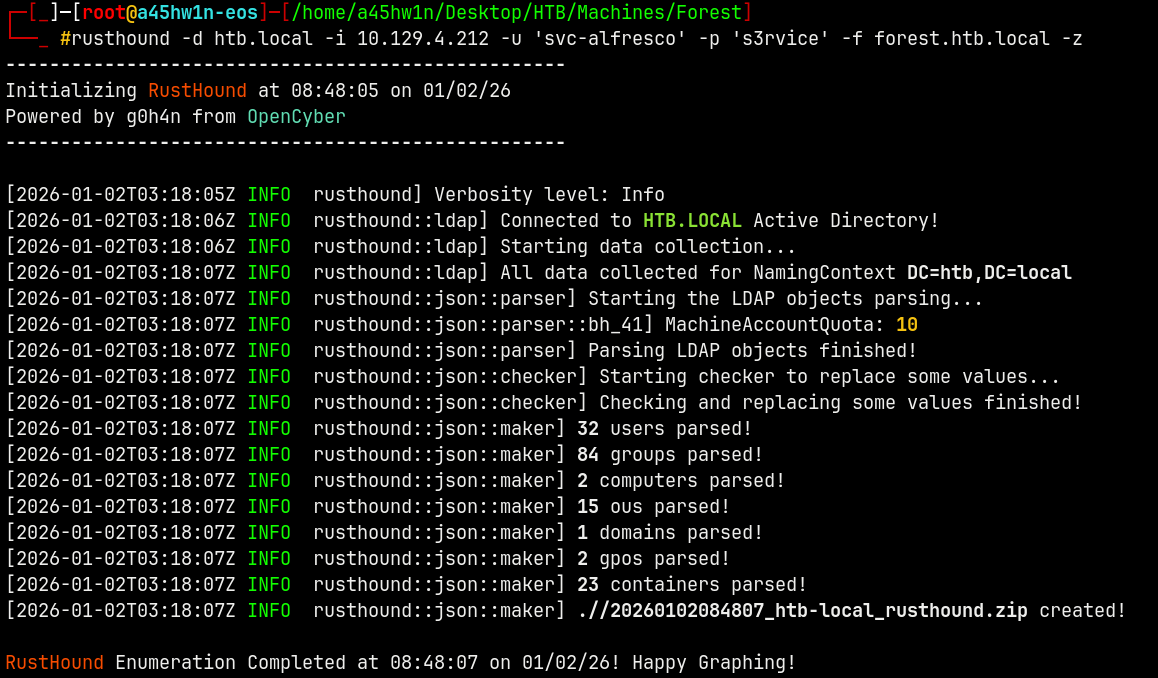Click the IP address 10.129.4.212

(423, 39)
